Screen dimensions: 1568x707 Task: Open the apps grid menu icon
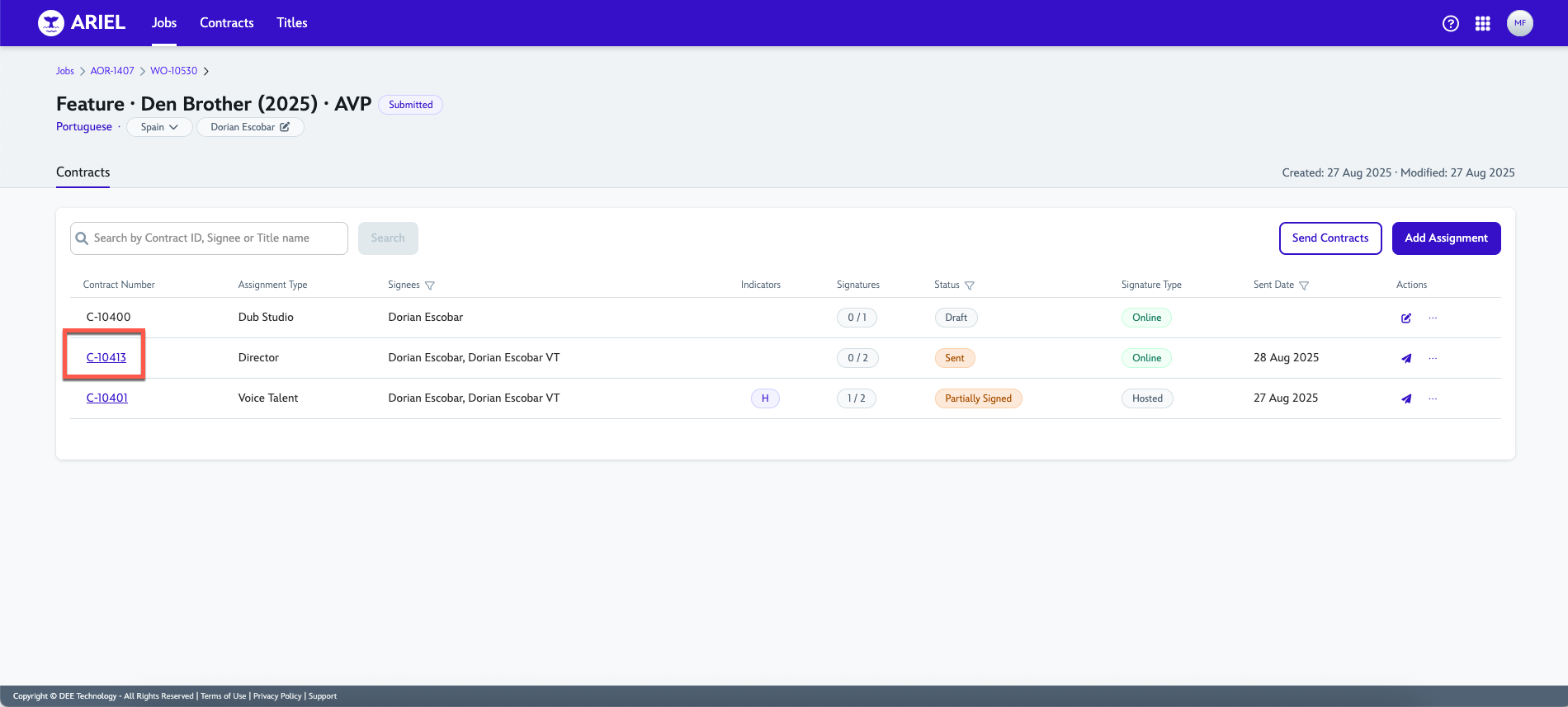pos(1482,24)
